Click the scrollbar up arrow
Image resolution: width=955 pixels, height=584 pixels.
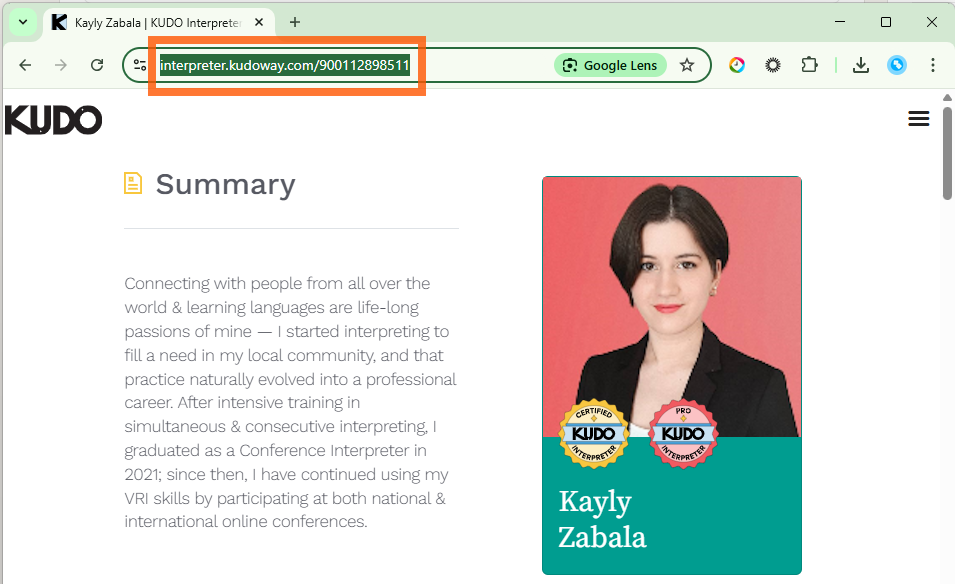tap(947, 97)
